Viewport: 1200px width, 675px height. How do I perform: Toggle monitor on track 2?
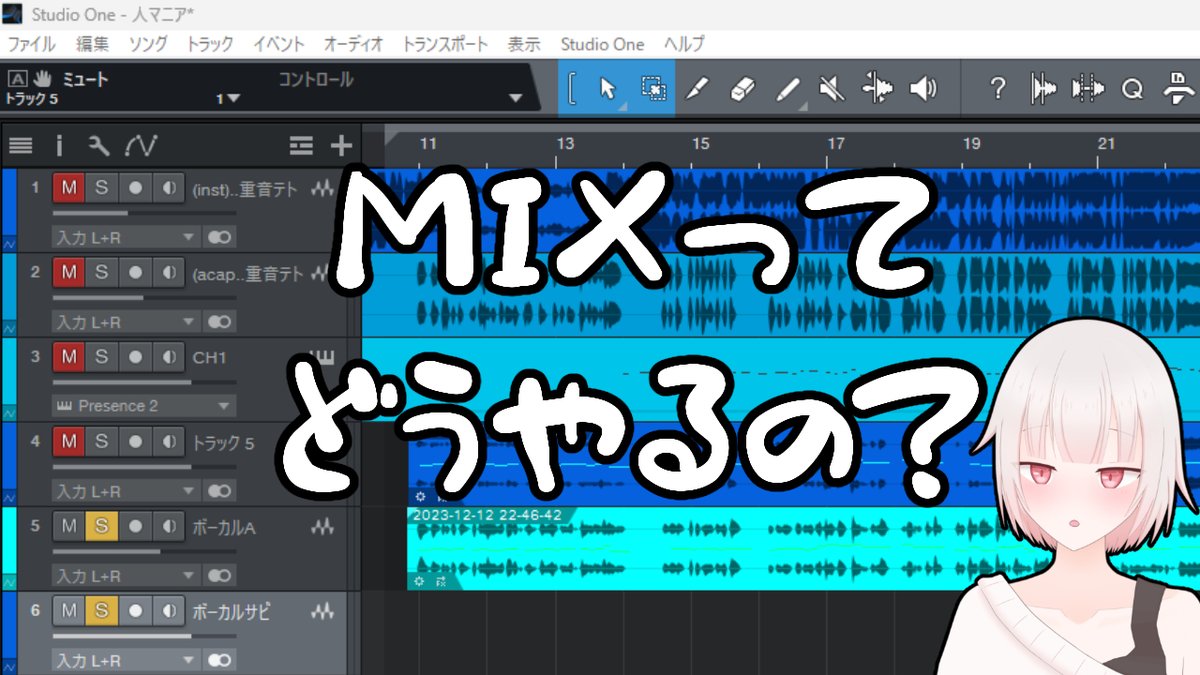168,272
